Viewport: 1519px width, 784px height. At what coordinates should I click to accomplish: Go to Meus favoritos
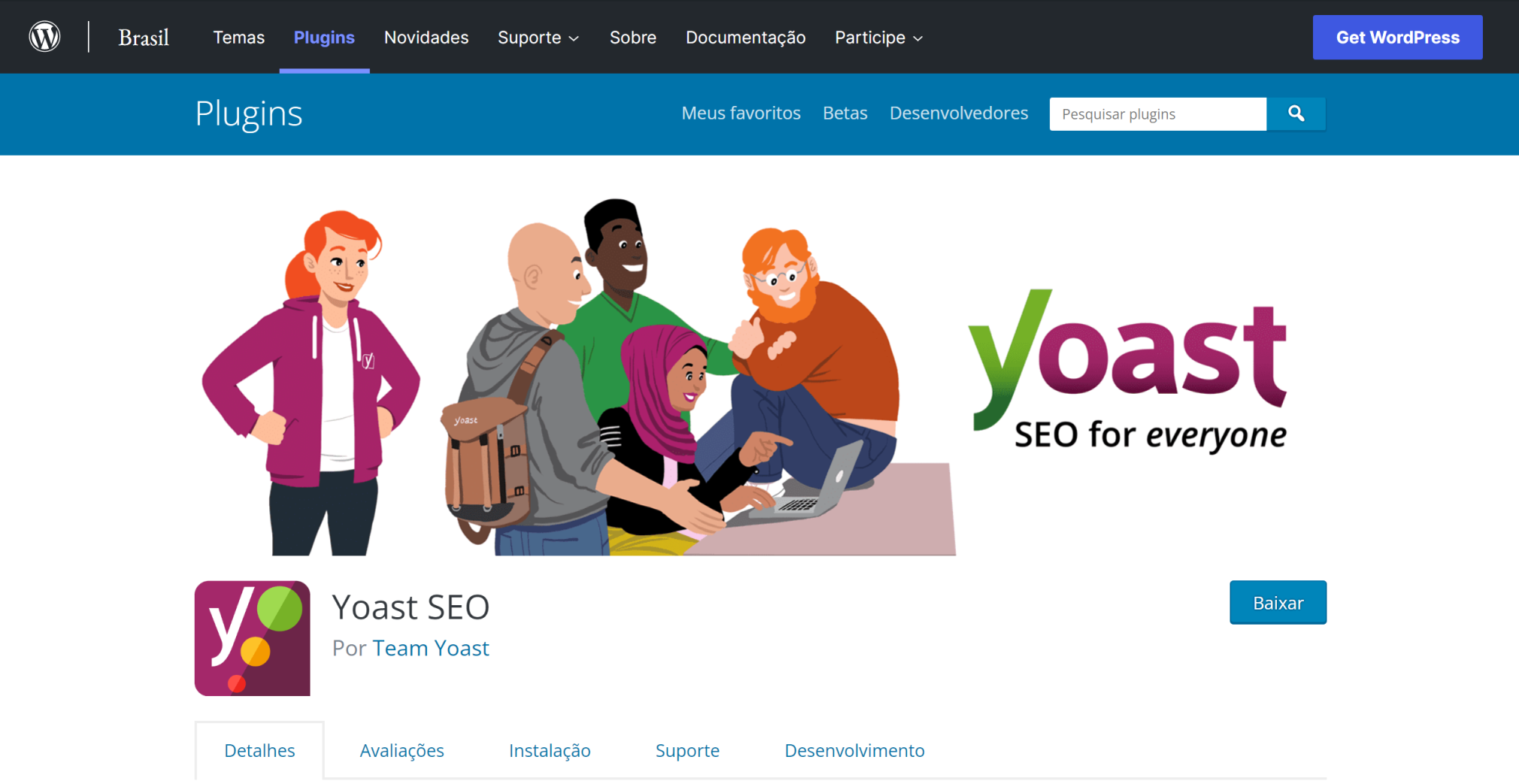point(741,114)
